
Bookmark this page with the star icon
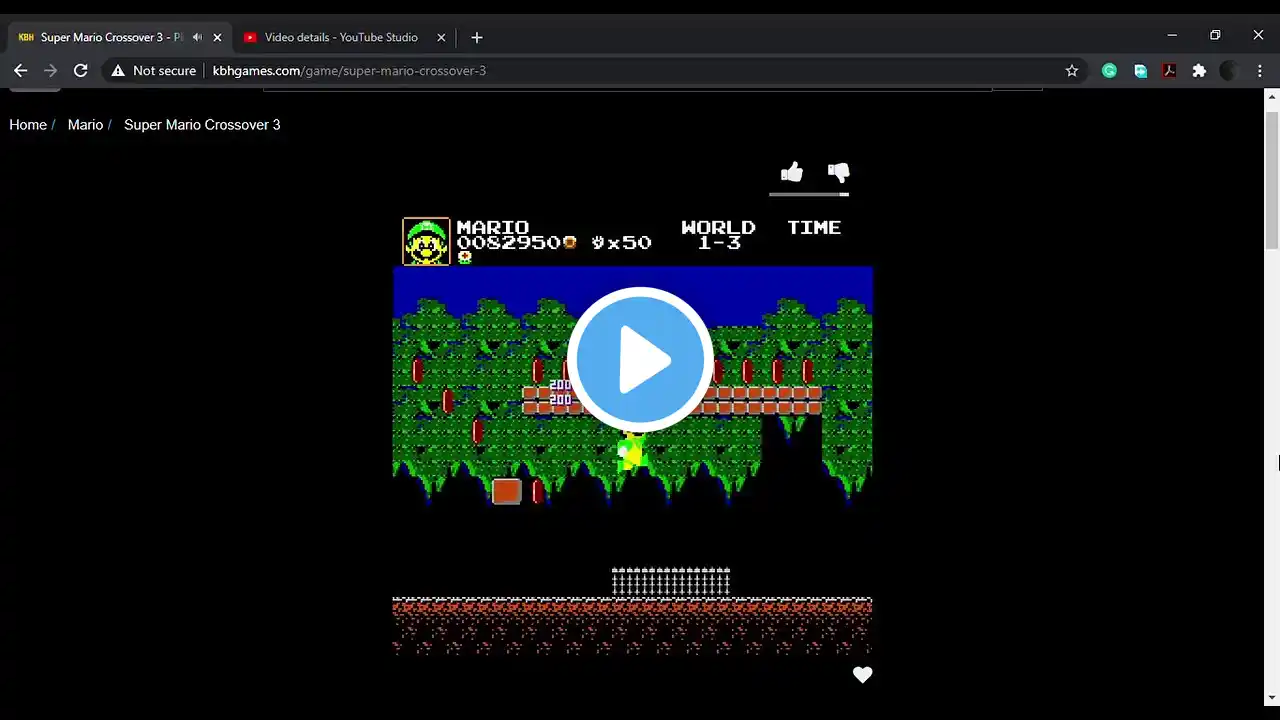(x=1072, y=71)
